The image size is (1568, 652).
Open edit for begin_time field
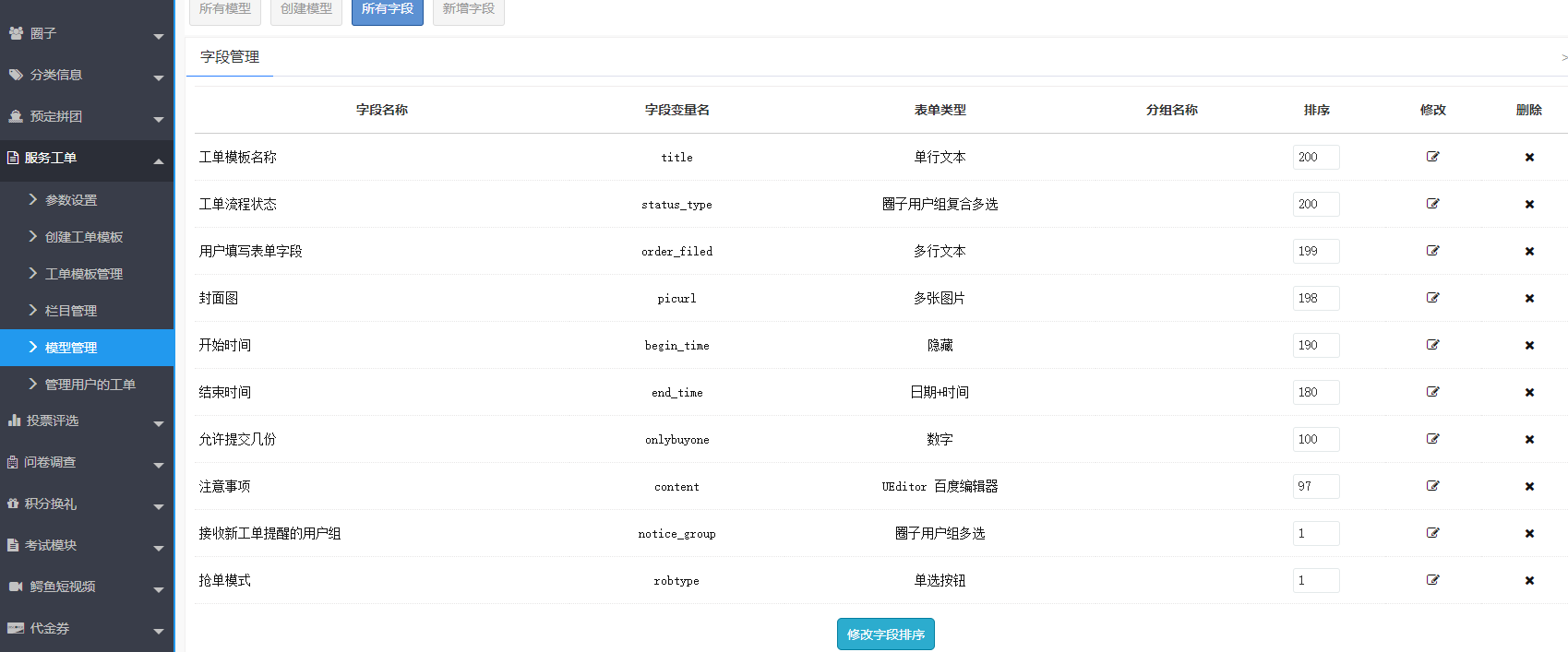(x=1432, y=345)
